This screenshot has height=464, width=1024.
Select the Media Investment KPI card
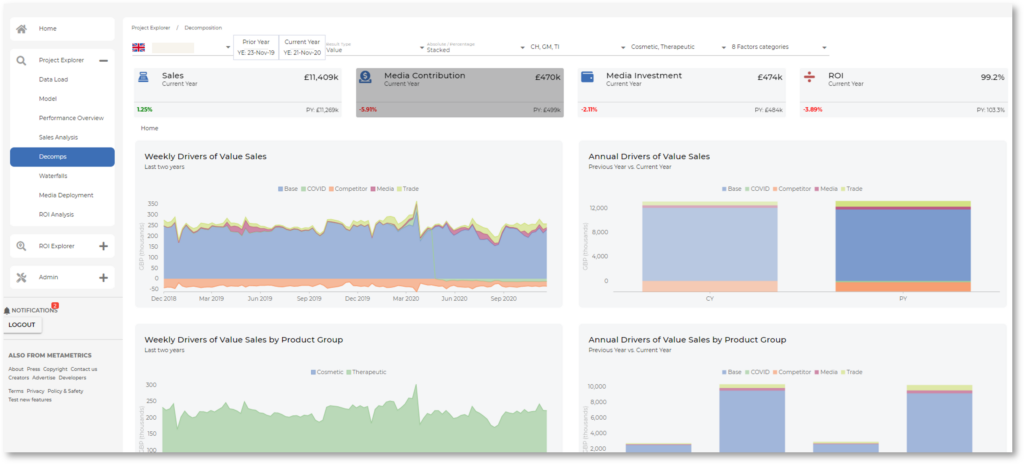pos(682,93)
